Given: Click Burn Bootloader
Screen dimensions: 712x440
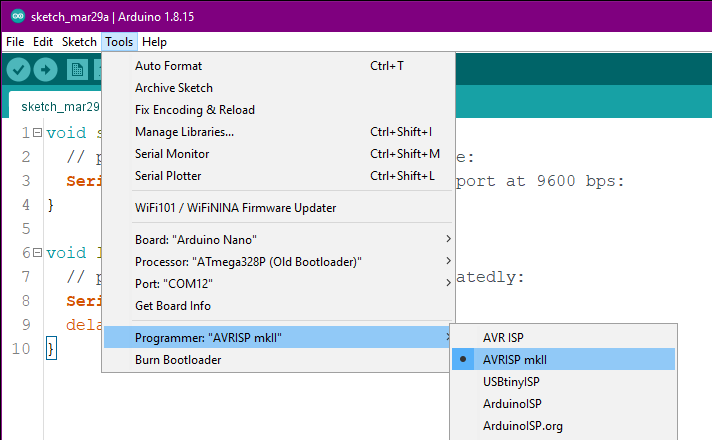Looking at the screenshot, I should [x=178, y=359].
